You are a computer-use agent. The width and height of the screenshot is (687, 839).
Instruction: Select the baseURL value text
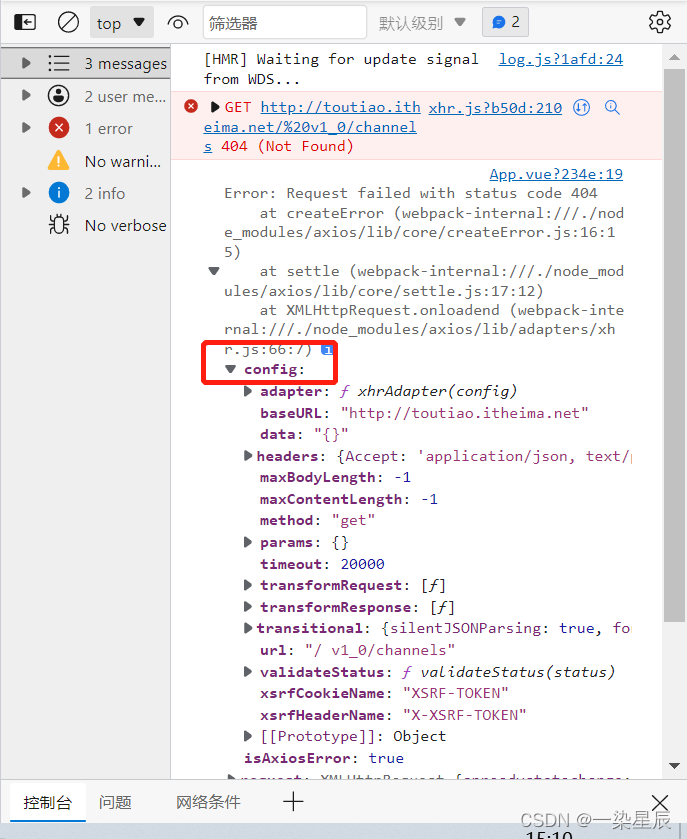464,413
